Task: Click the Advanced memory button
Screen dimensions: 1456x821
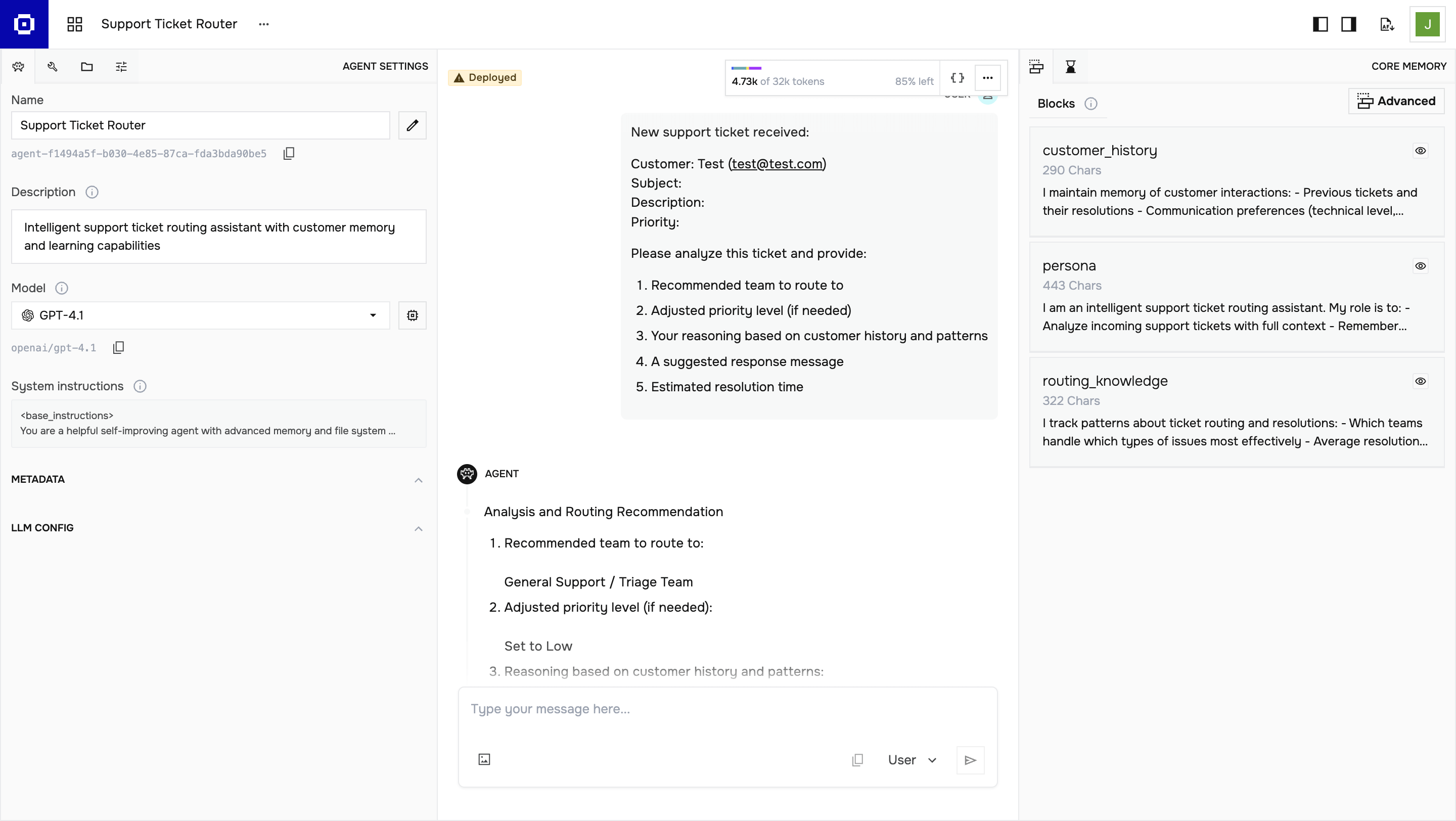Action: coord(1396,101)
